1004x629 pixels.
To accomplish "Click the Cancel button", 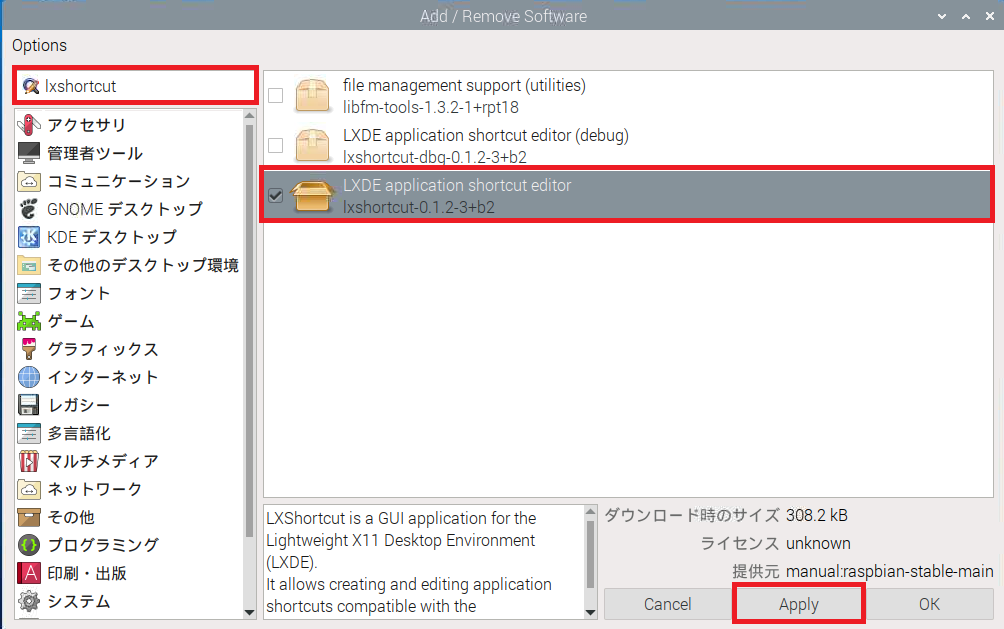I will (667, 604).
